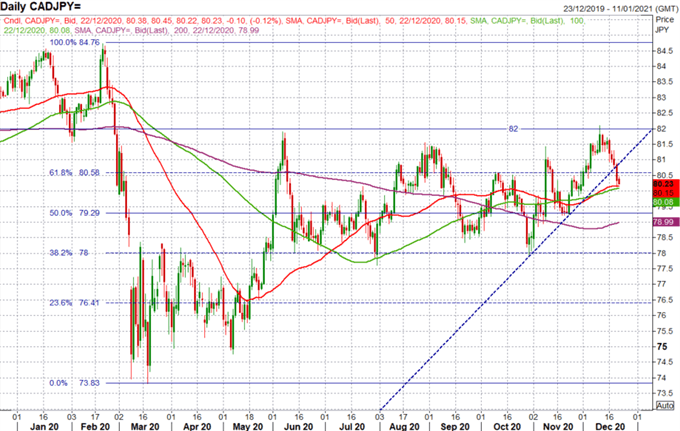Click the 82 label on the horizontal resistance line

513,129
